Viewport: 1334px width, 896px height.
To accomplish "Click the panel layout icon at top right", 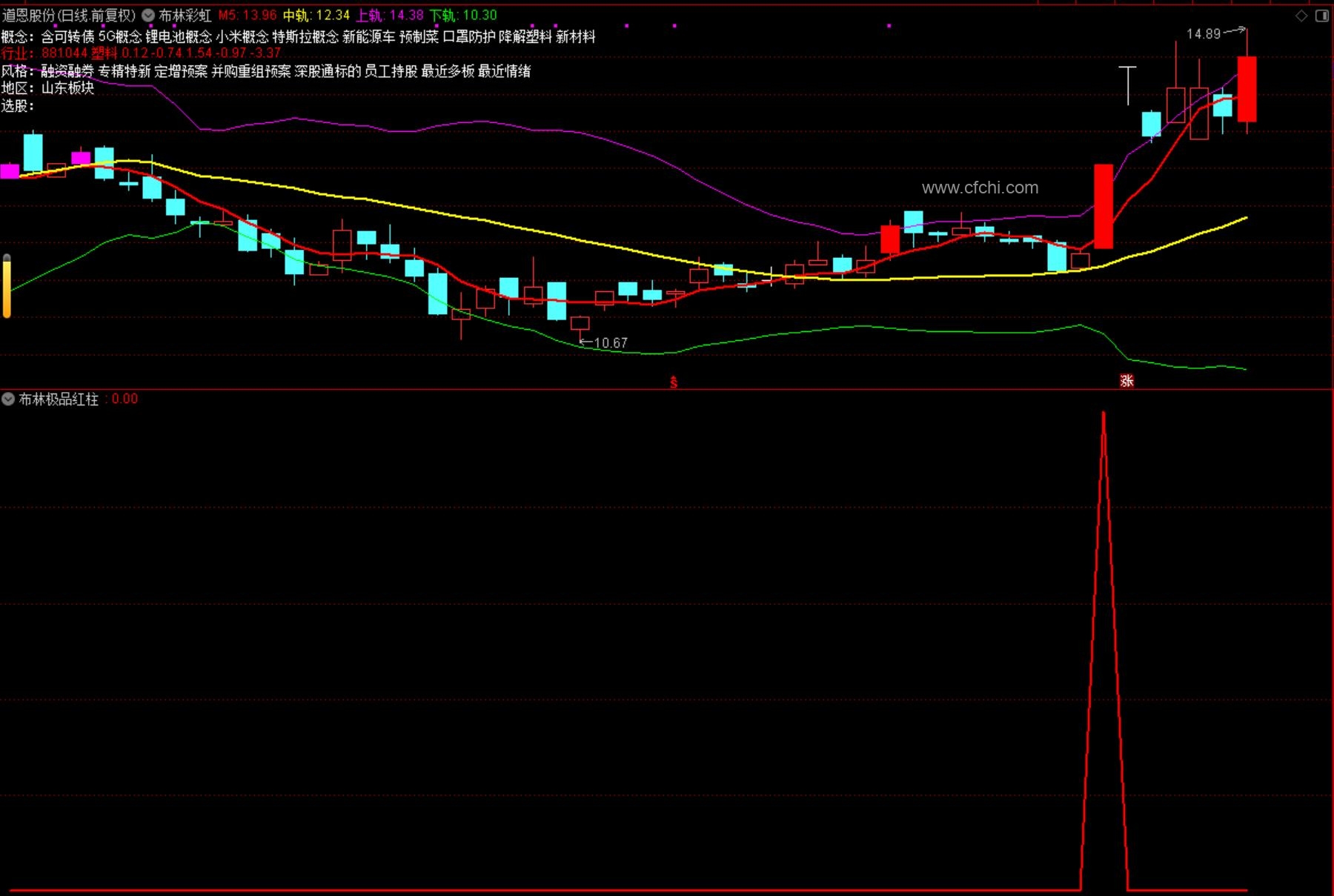I will [x=1322, y=16].
